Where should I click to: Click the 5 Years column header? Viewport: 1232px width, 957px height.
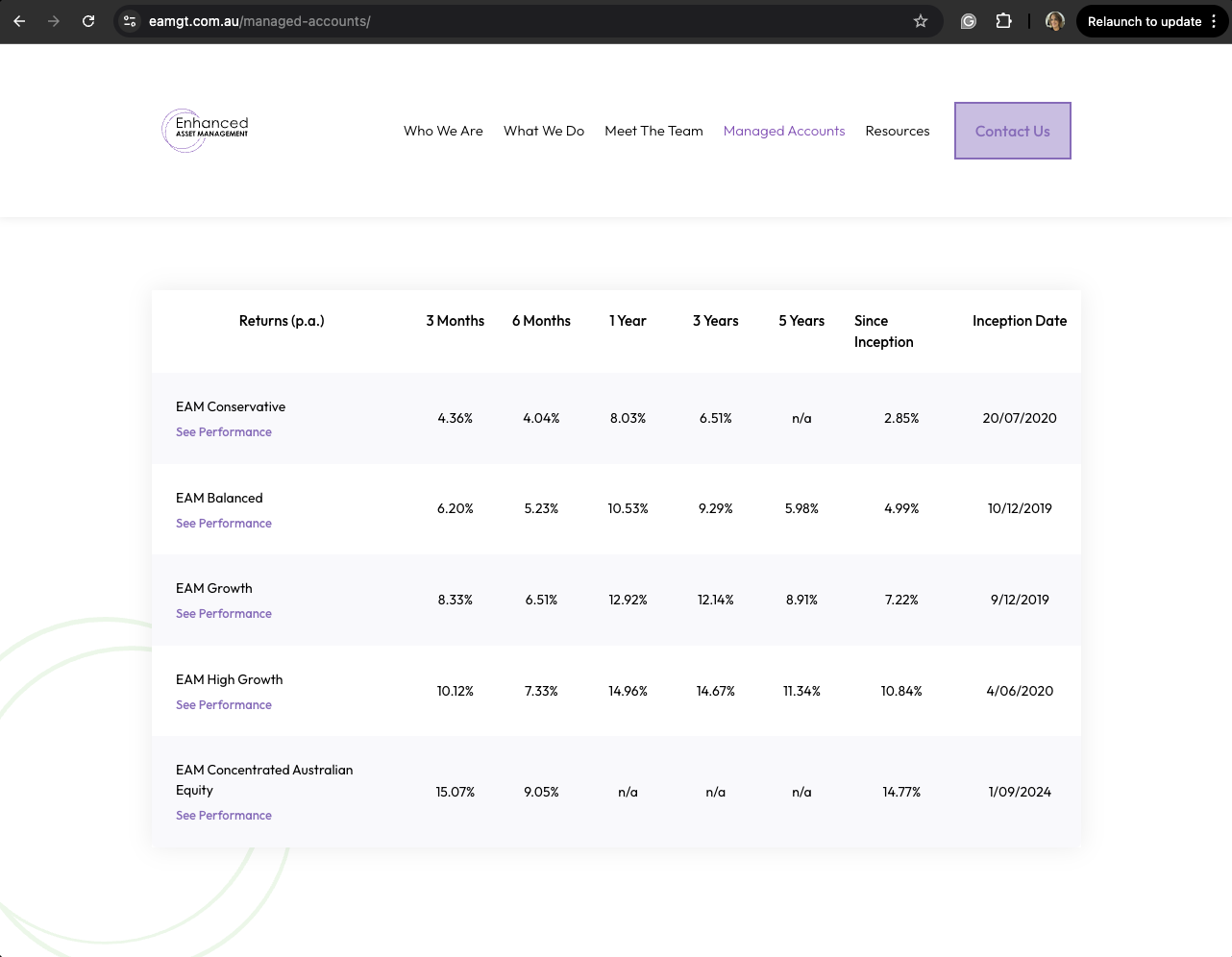point(801,321)
